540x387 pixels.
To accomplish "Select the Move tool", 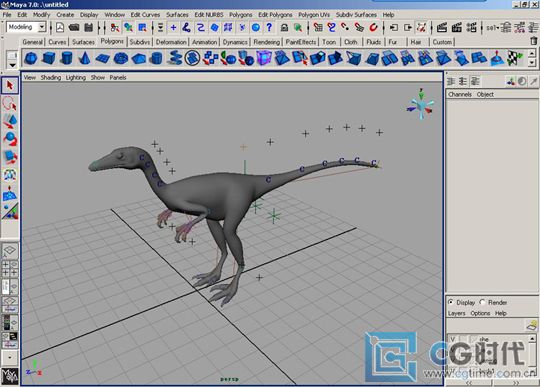I will pyautogui.click(x=10, y=121).
